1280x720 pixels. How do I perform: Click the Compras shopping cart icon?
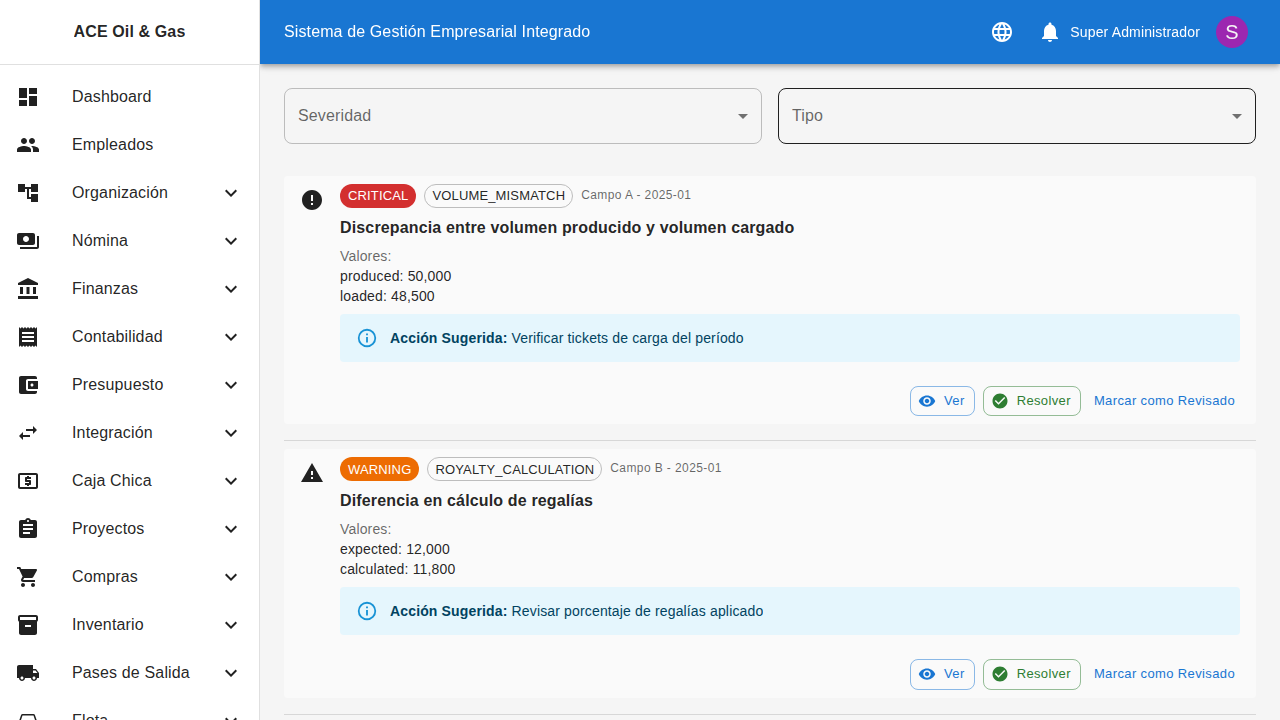[x=28, y=577]
